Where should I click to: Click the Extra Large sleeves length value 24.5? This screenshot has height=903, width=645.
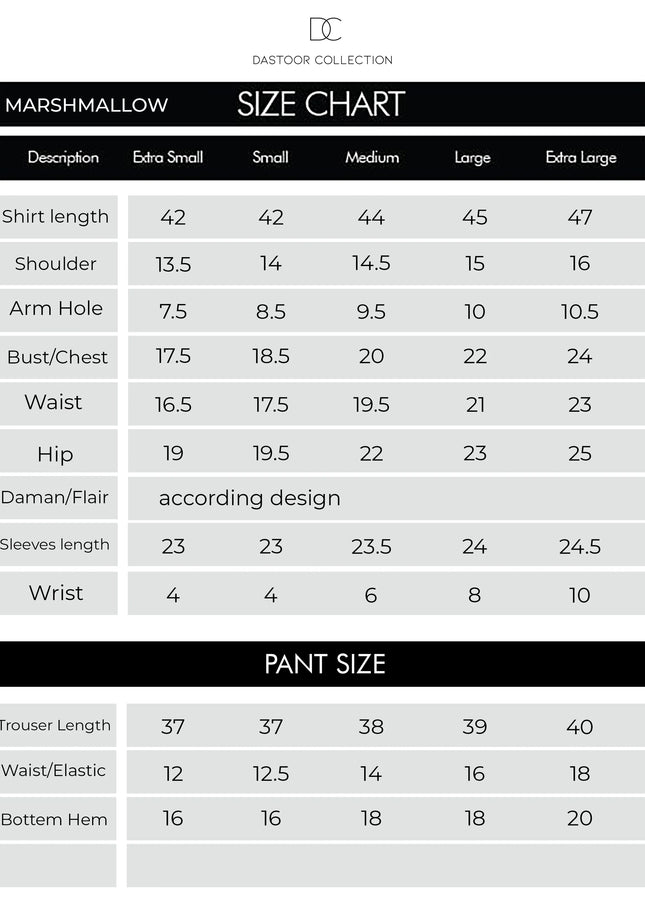tap(580, 546)
